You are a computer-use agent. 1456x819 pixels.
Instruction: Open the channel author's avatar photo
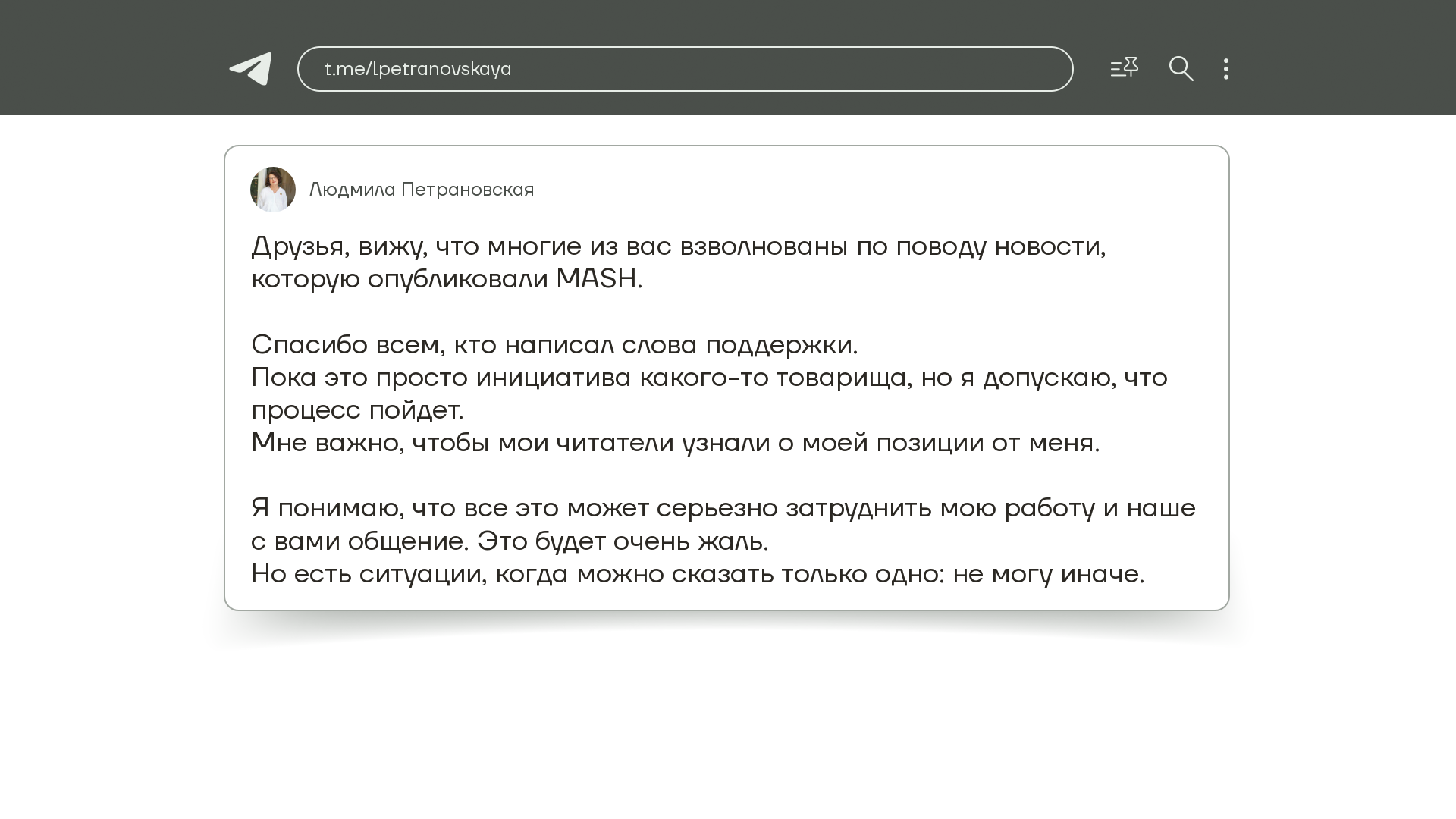point(273,190)
